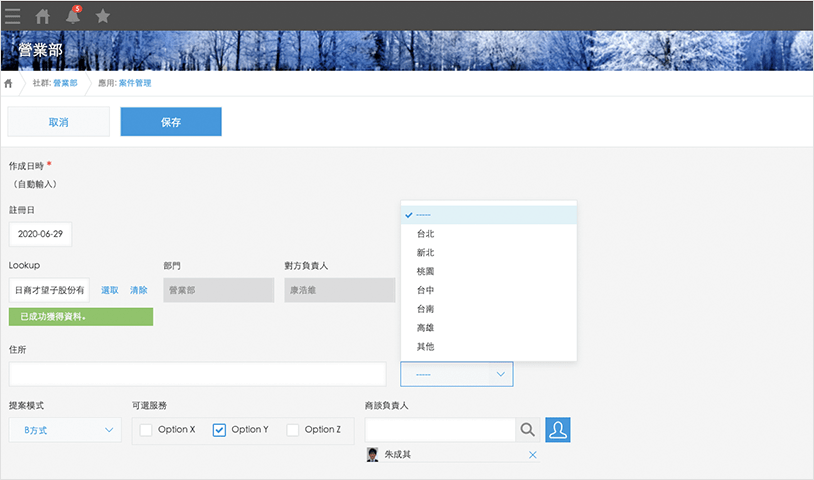Click search magnifier for 商談負責人
814x480 pixels.
point(527,430)
